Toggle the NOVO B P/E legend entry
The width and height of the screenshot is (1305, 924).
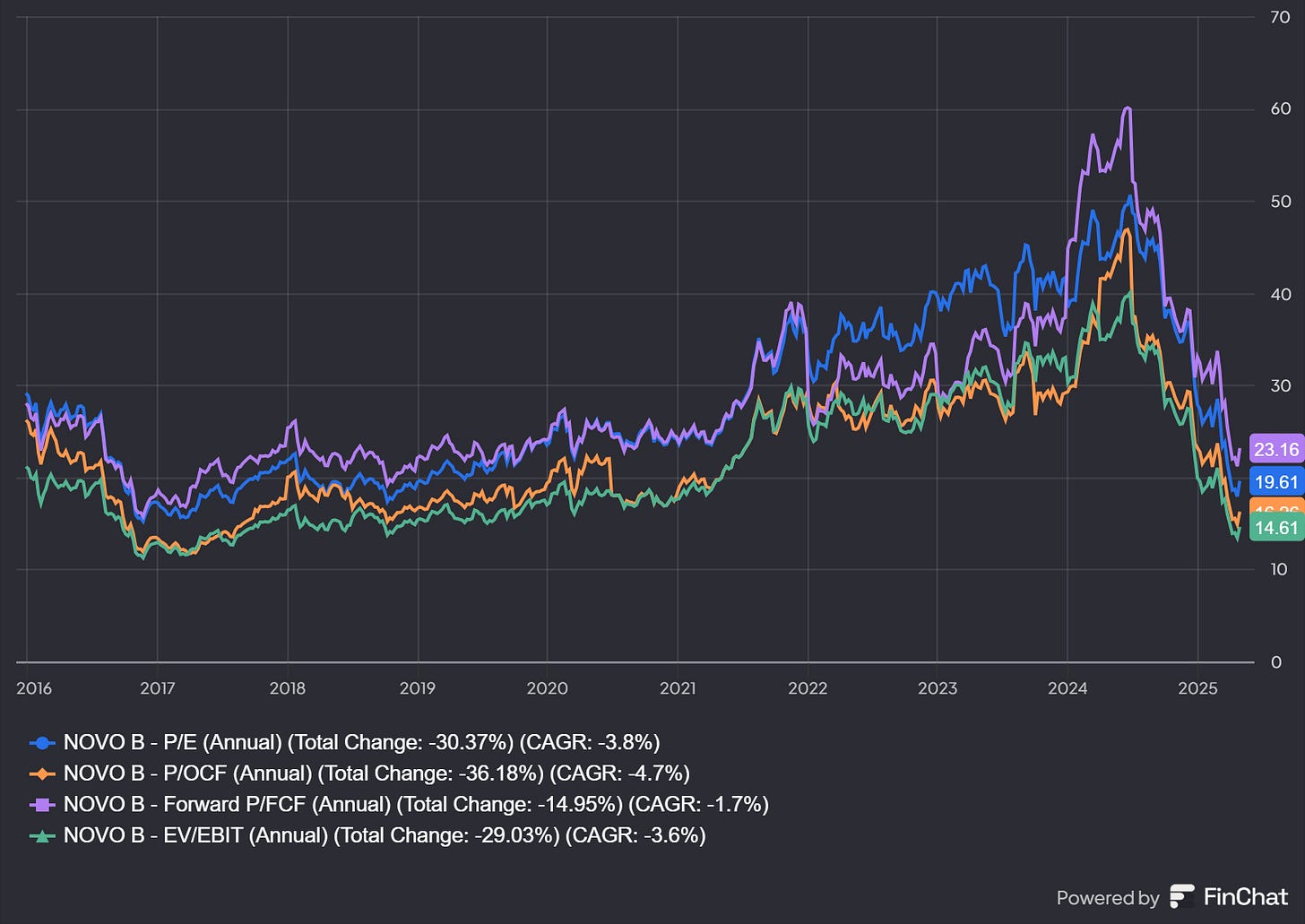coord(345,742)
